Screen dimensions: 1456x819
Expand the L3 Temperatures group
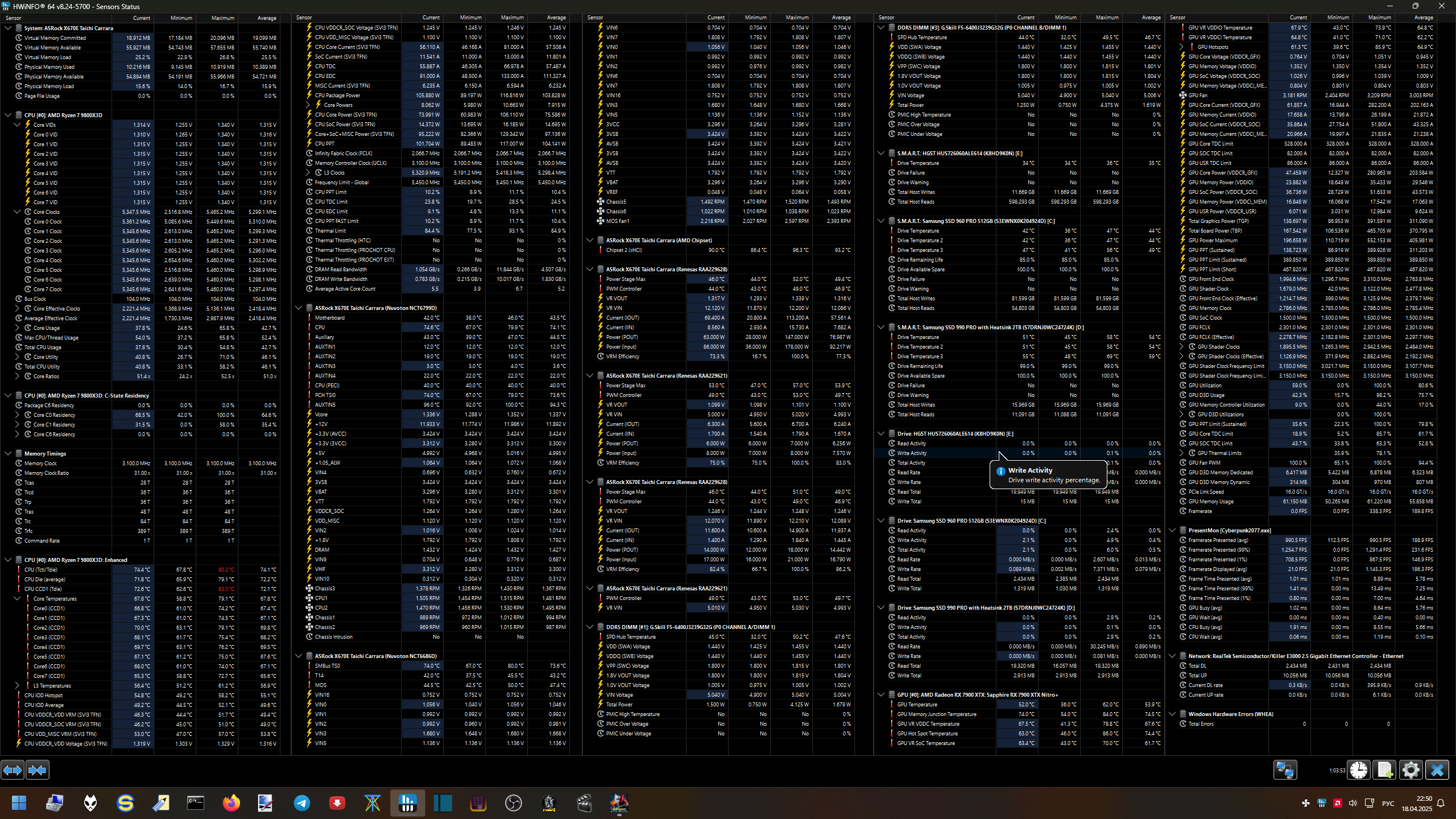pyautogui.click(x=17, y=686)
